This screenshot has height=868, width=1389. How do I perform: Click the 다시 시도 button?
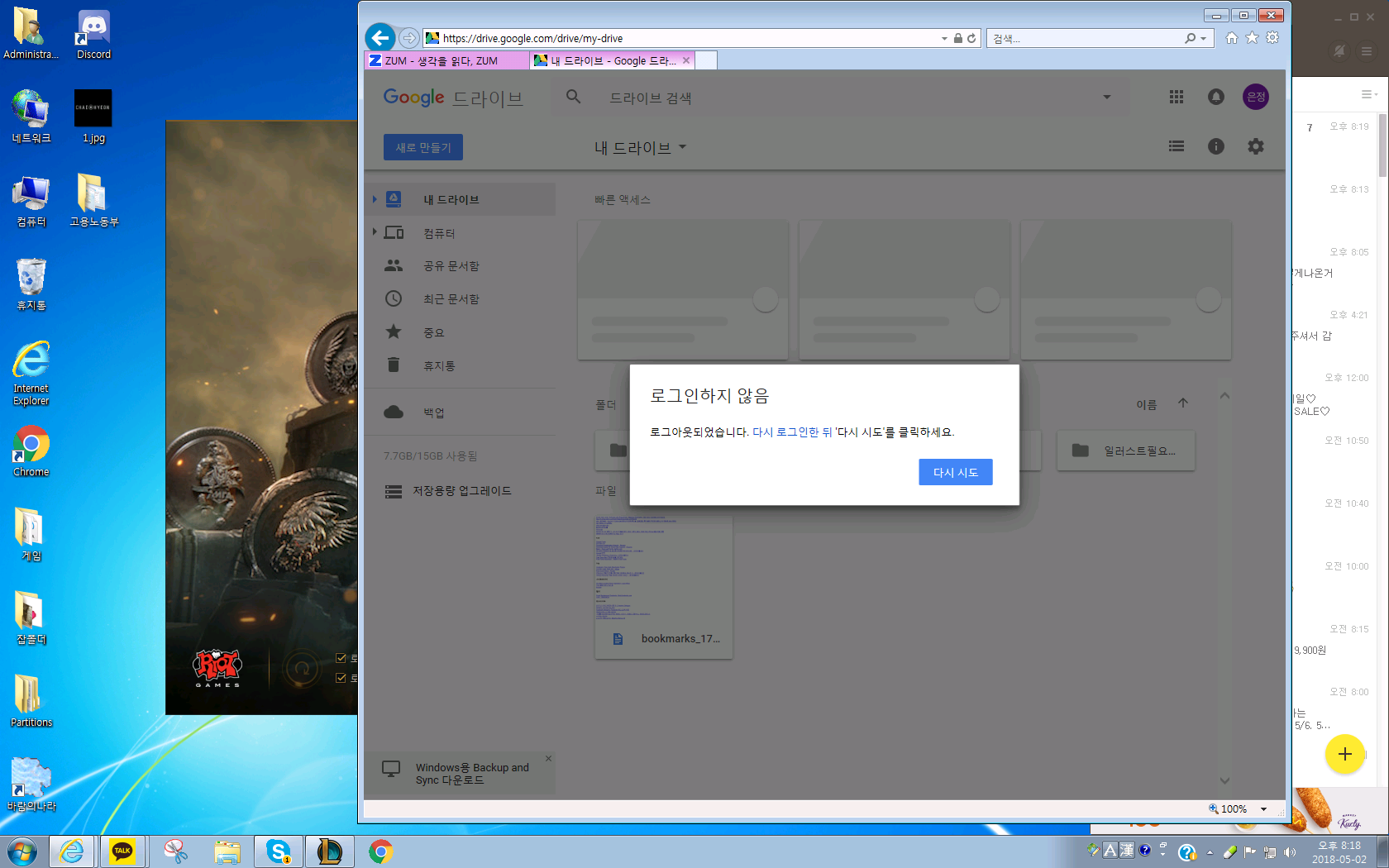coord(955,472)
